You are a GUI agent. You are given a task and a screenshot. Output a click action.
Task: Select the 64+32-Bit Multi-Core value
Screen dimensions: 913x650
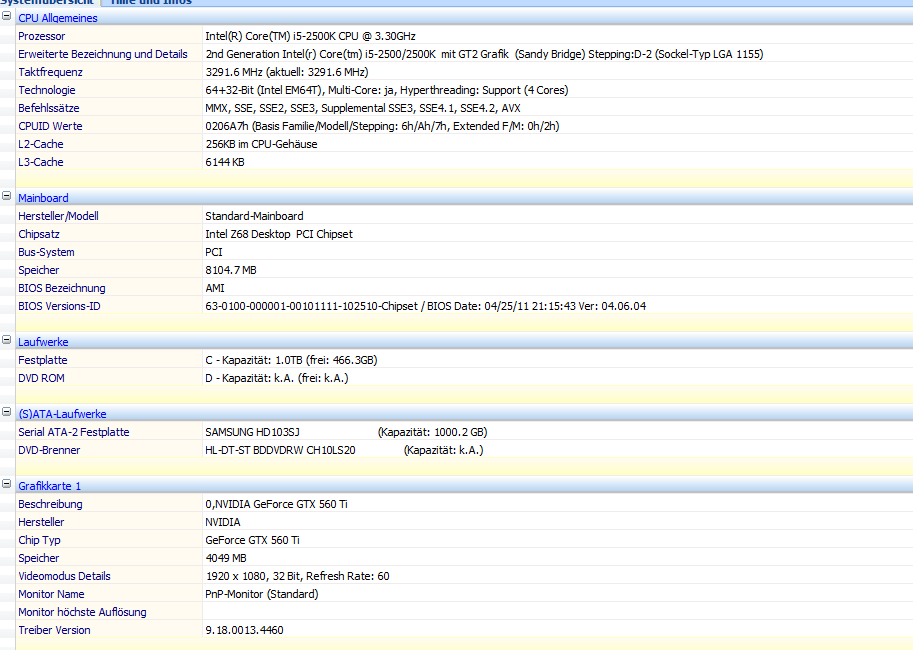pyautogui.click(x=387, y=90)
